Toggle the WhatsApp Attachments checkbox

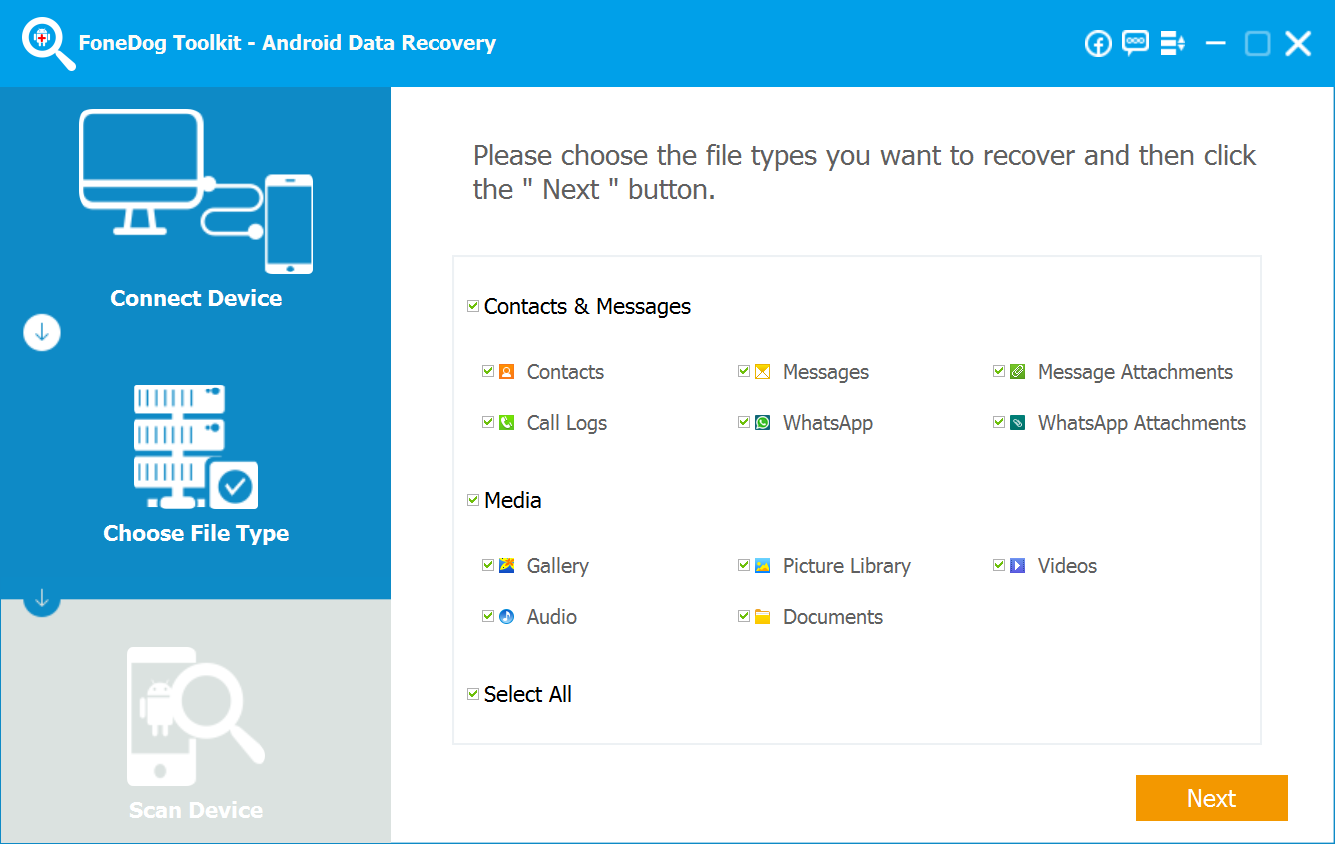click(999, 422)
